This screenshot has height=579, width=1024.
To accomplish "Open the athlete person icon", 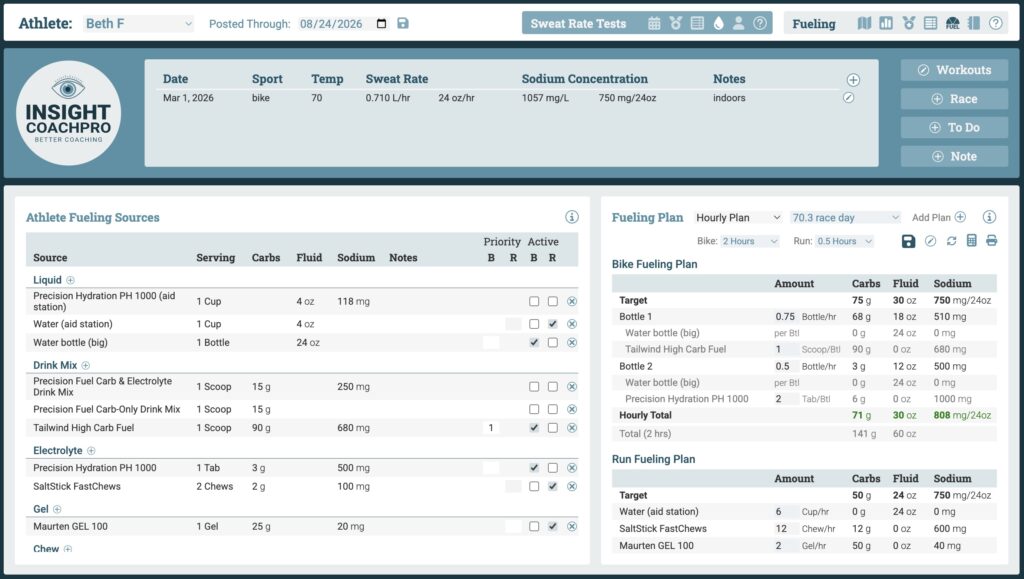I will click(x=739, y=23).
